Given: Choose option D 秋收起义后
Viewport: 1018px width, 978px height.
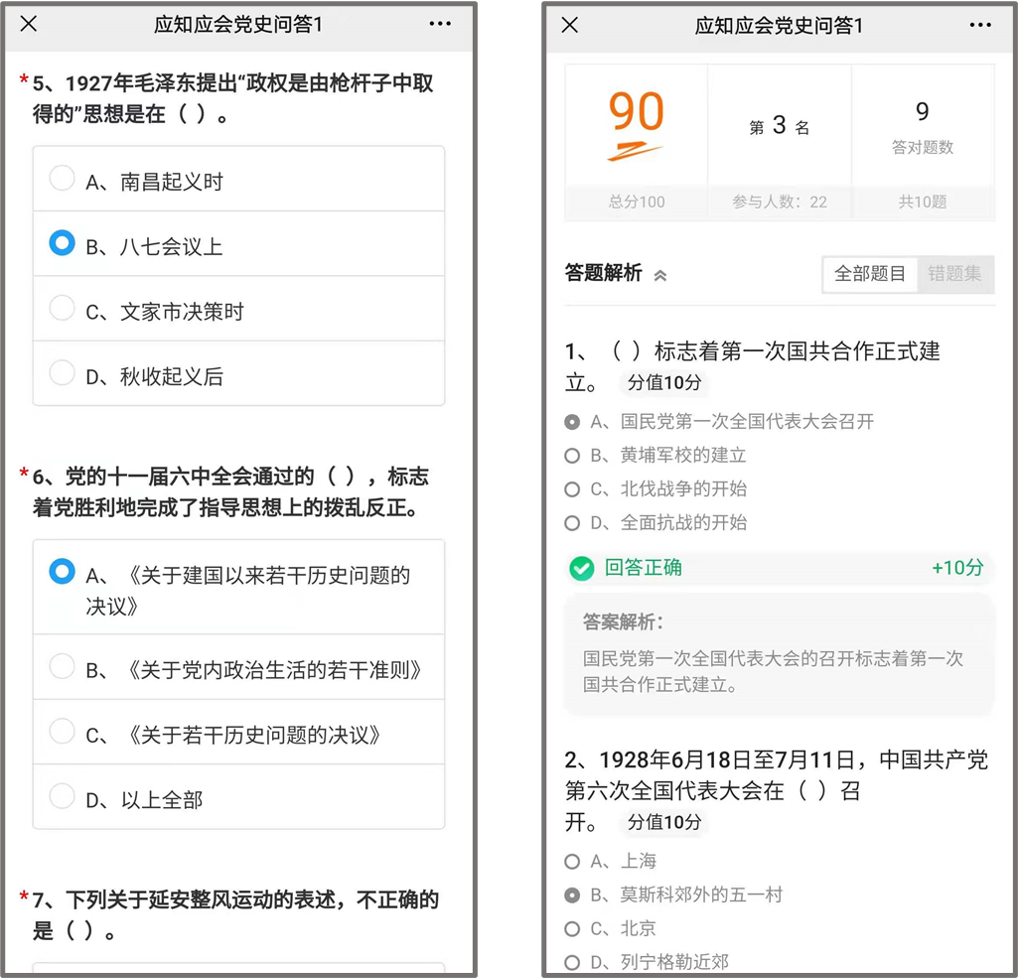Looking at the screenshot, I should (62, 374).
